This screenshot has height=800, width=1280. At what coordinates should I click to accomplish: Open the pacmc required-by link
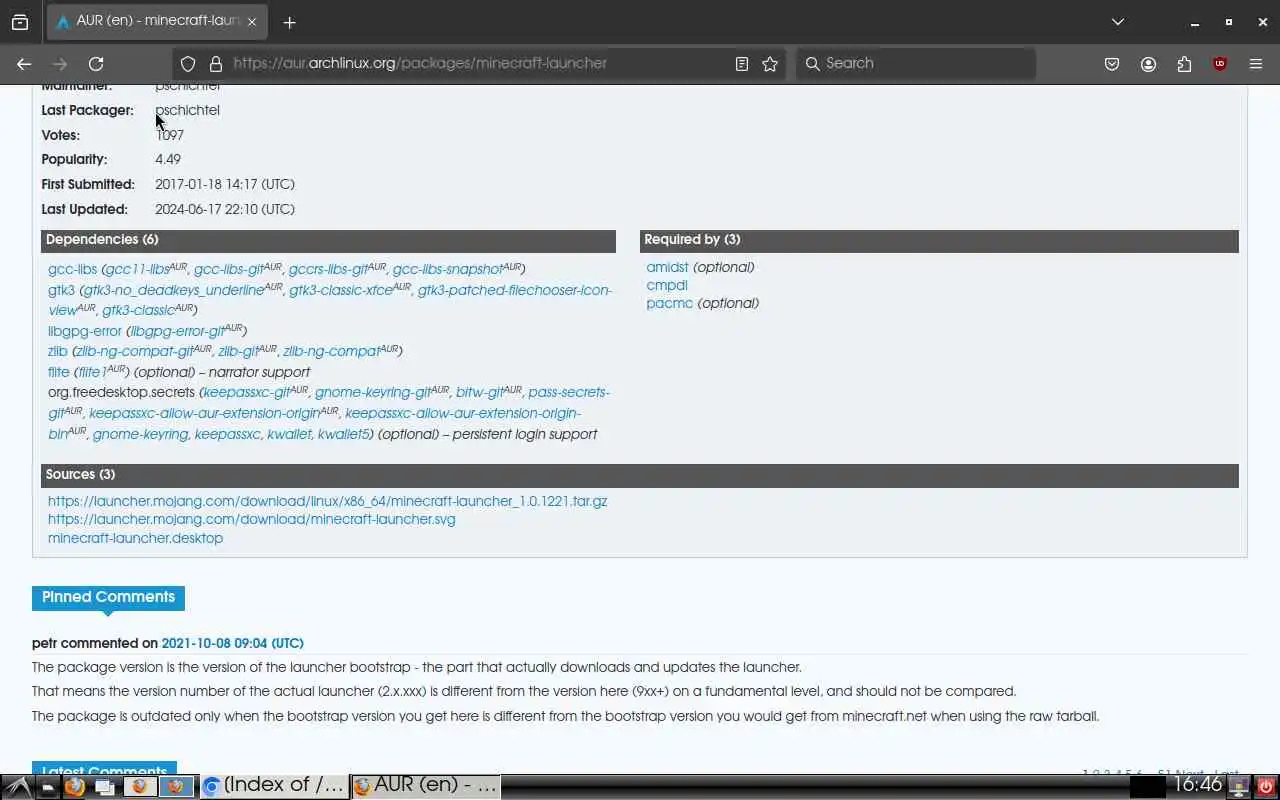670,303
